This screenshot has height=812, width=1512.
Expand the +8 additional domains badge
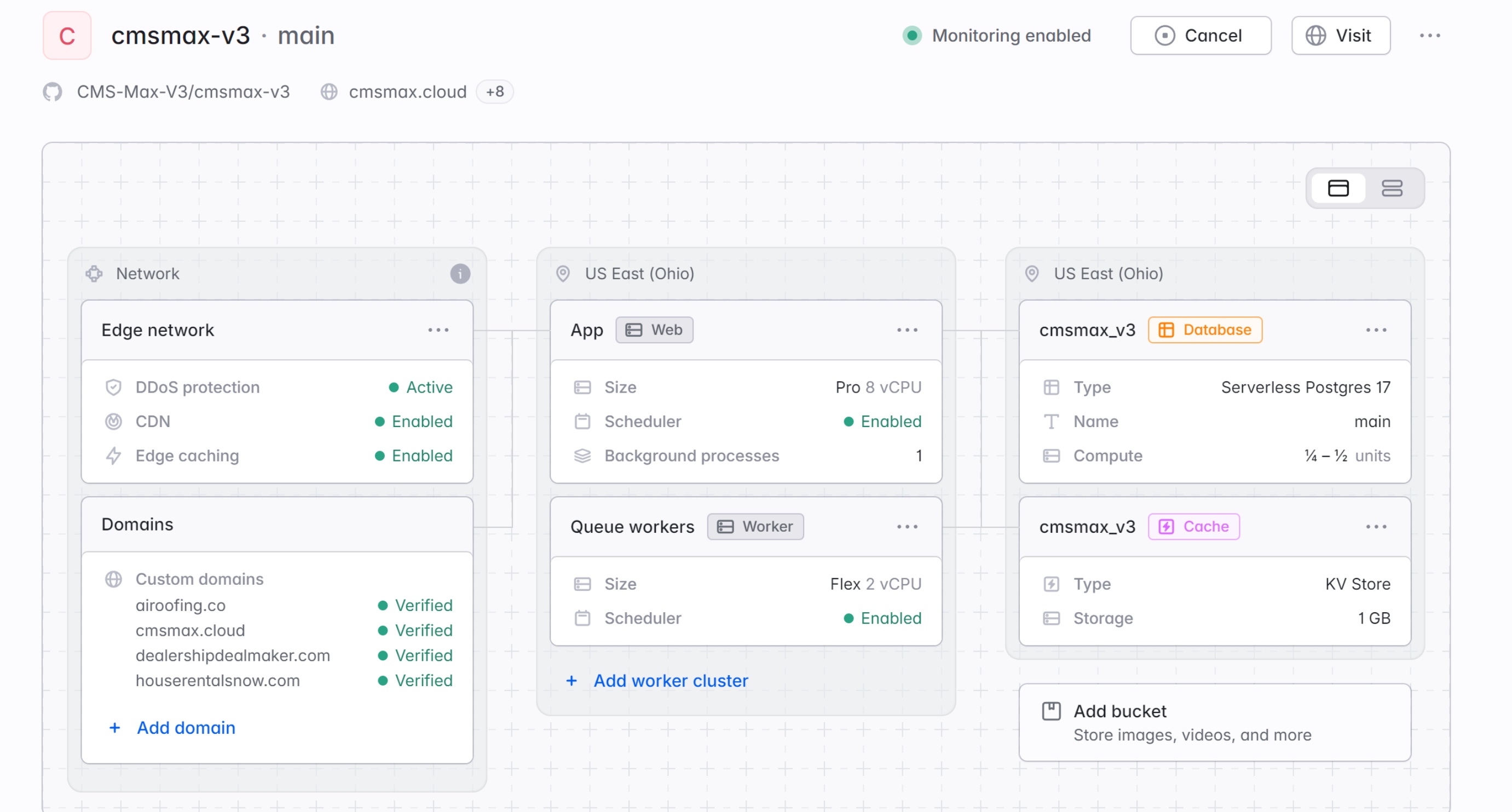tap(494, 92)
